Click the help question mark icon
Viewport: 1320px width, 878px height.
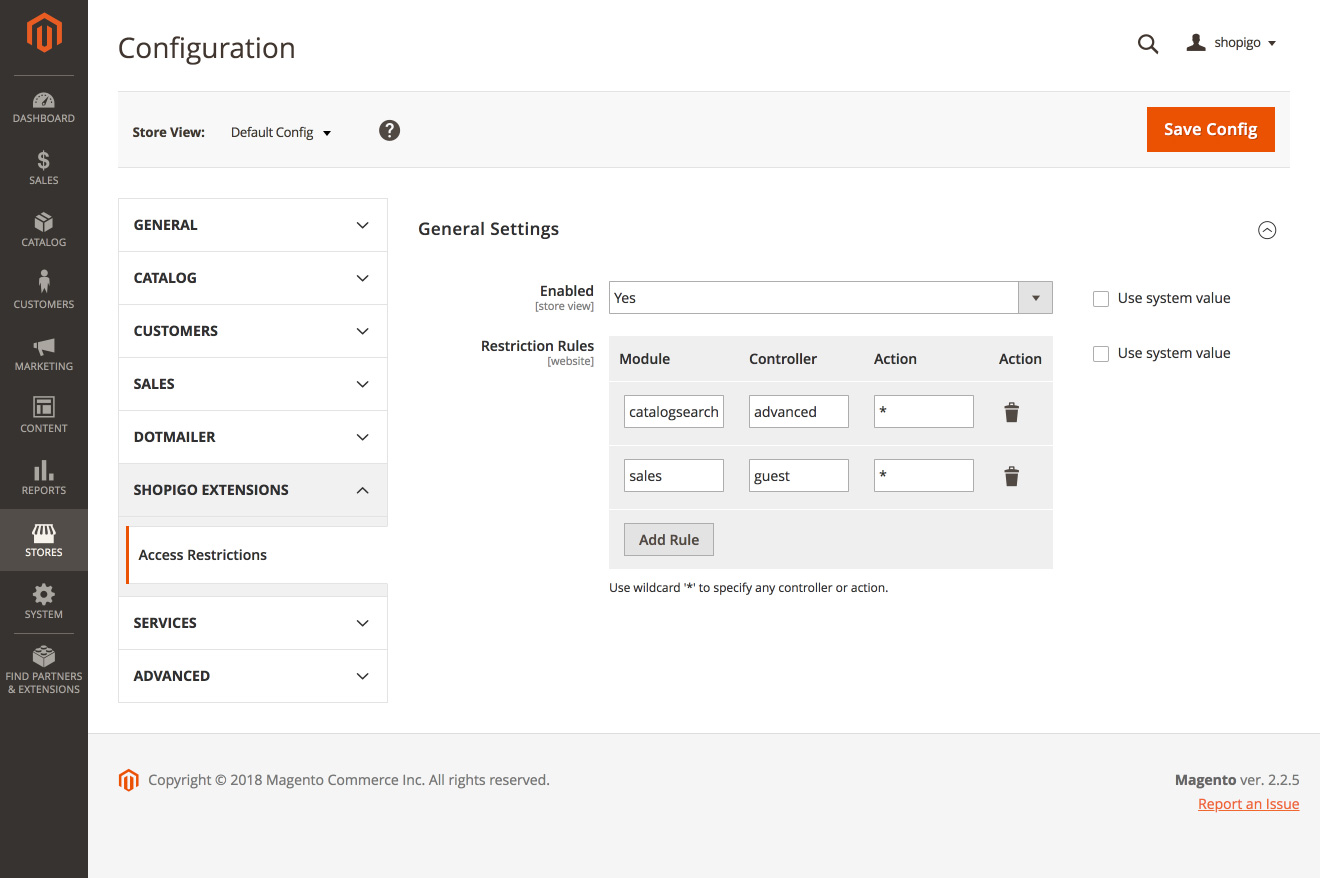[390, 131]
